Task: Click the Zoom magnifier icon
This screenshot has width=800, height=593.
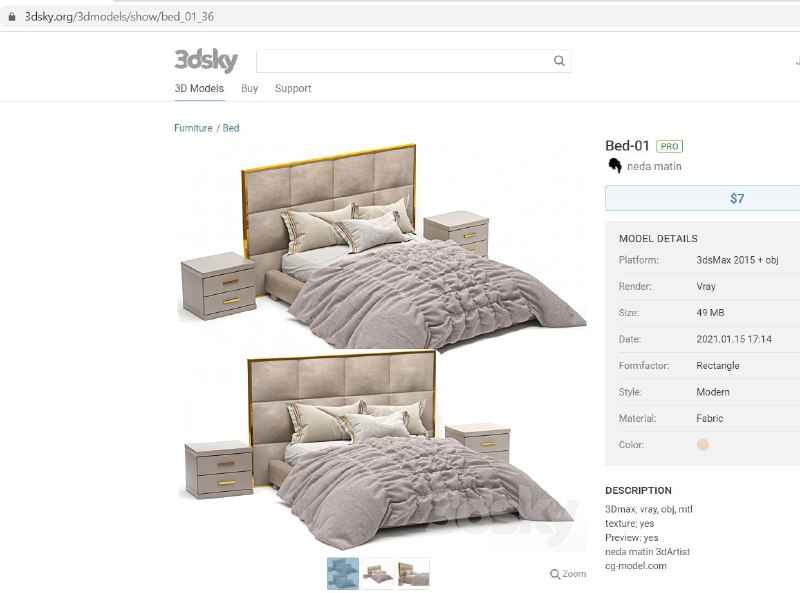Action: [555, 574]
